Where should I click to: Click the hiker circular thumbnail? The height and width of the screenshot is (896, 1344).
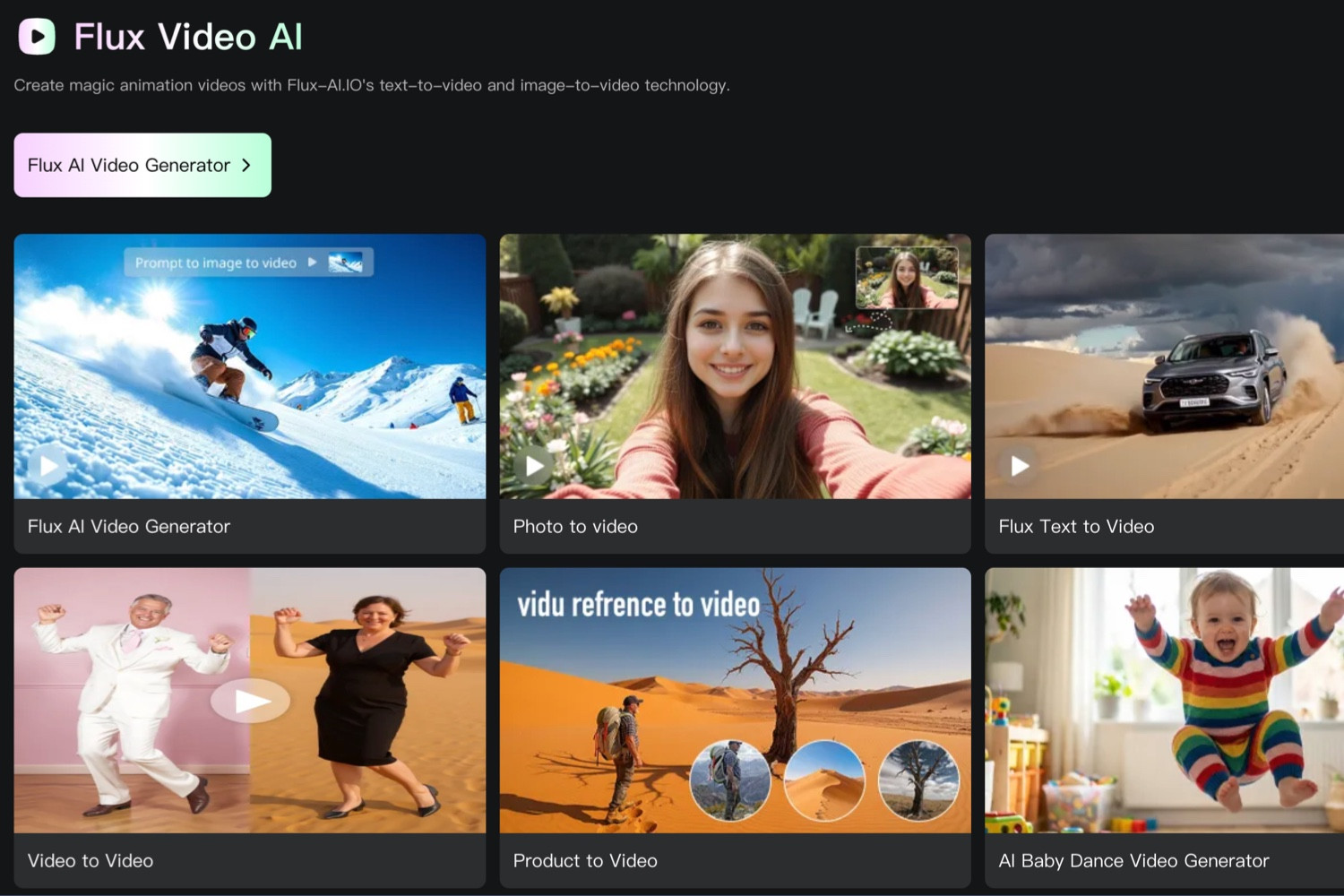coord(731,781)
